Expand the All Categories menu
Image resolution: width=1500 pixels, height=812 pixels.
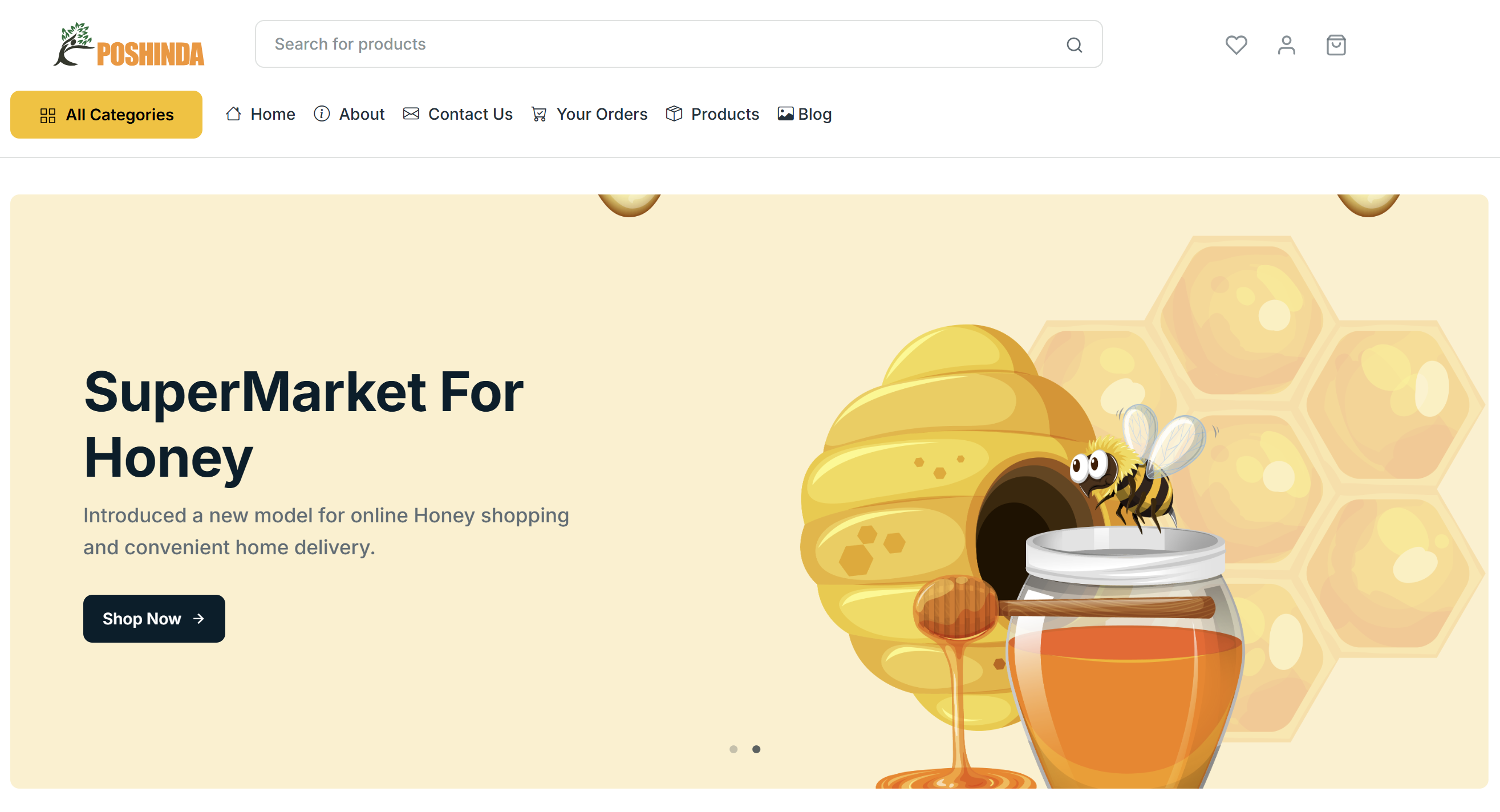coord(106,115)
